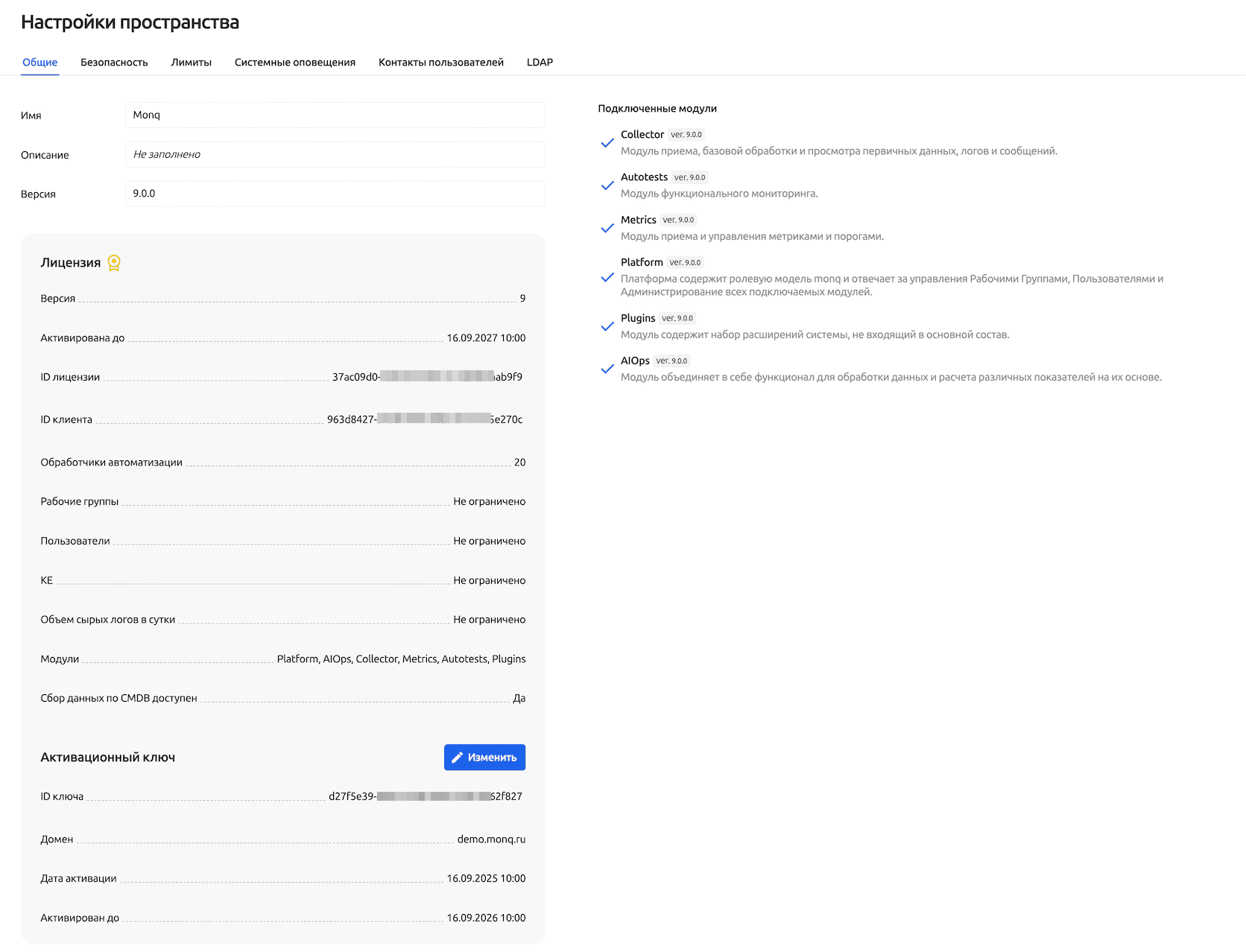This screenshot has width=1246, height=952.
Task: Open the LDAP tab
Action: point(540,63)
